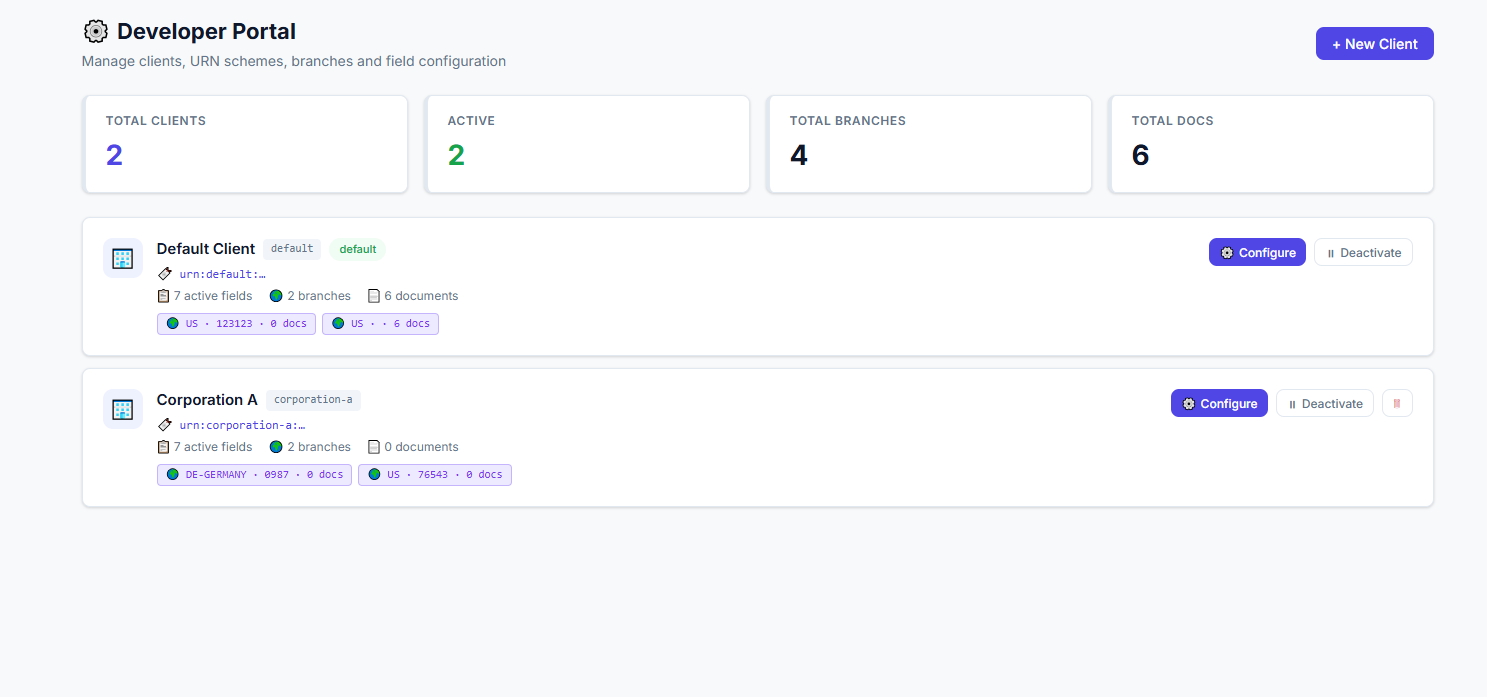The height and width of the screenshot is (697, 1487).
Task: Open the urn:corporation-a:… link
Action: (242, 425)
